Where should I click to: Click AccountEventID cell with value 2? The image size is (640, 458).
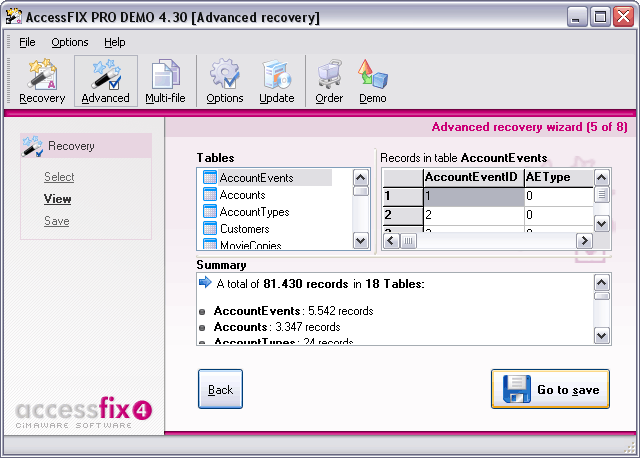click(474, 215)
